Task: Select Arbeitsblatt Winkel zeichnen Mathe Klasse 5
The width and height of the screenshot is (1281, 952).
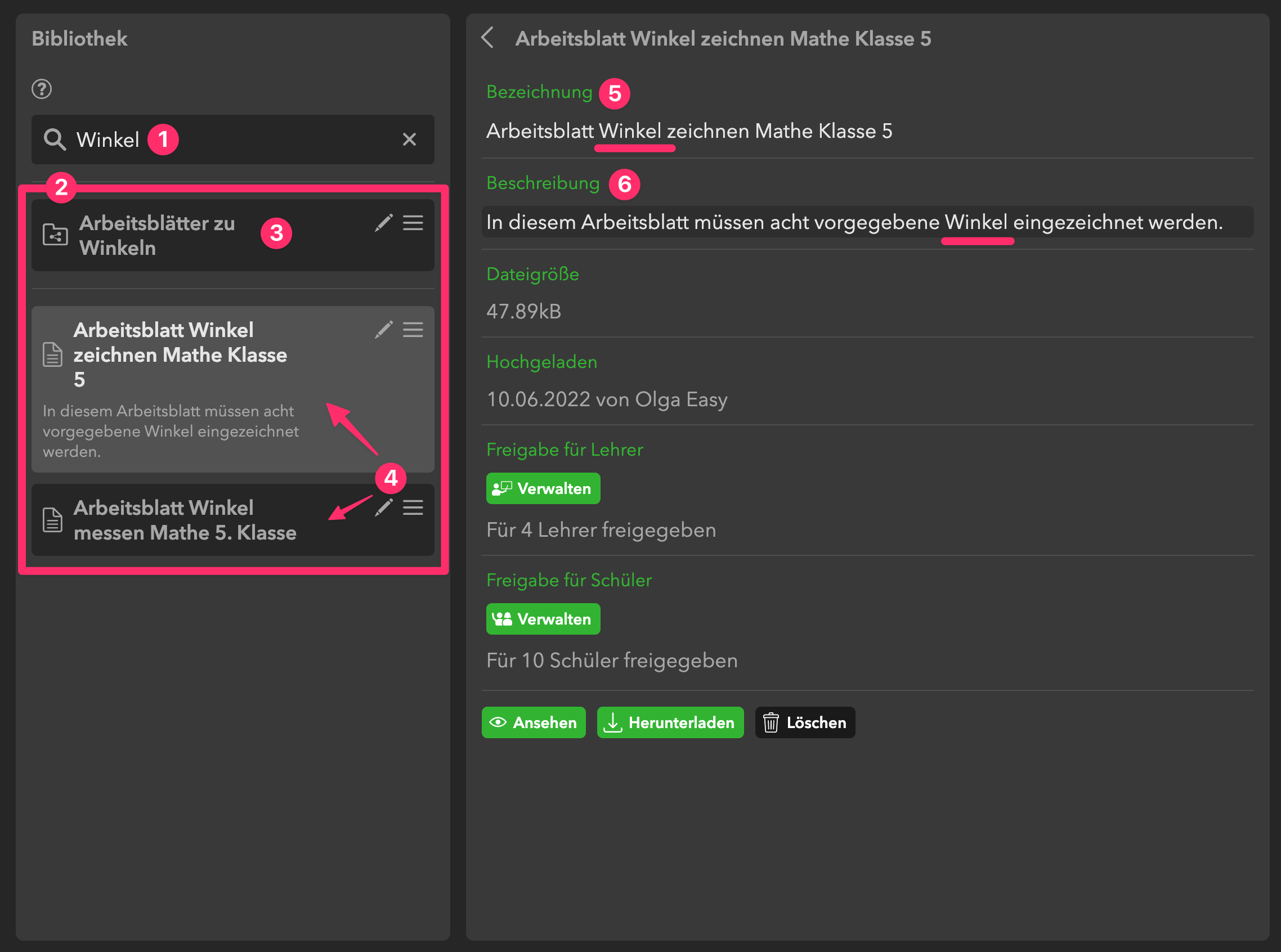Action: point(180,355)
